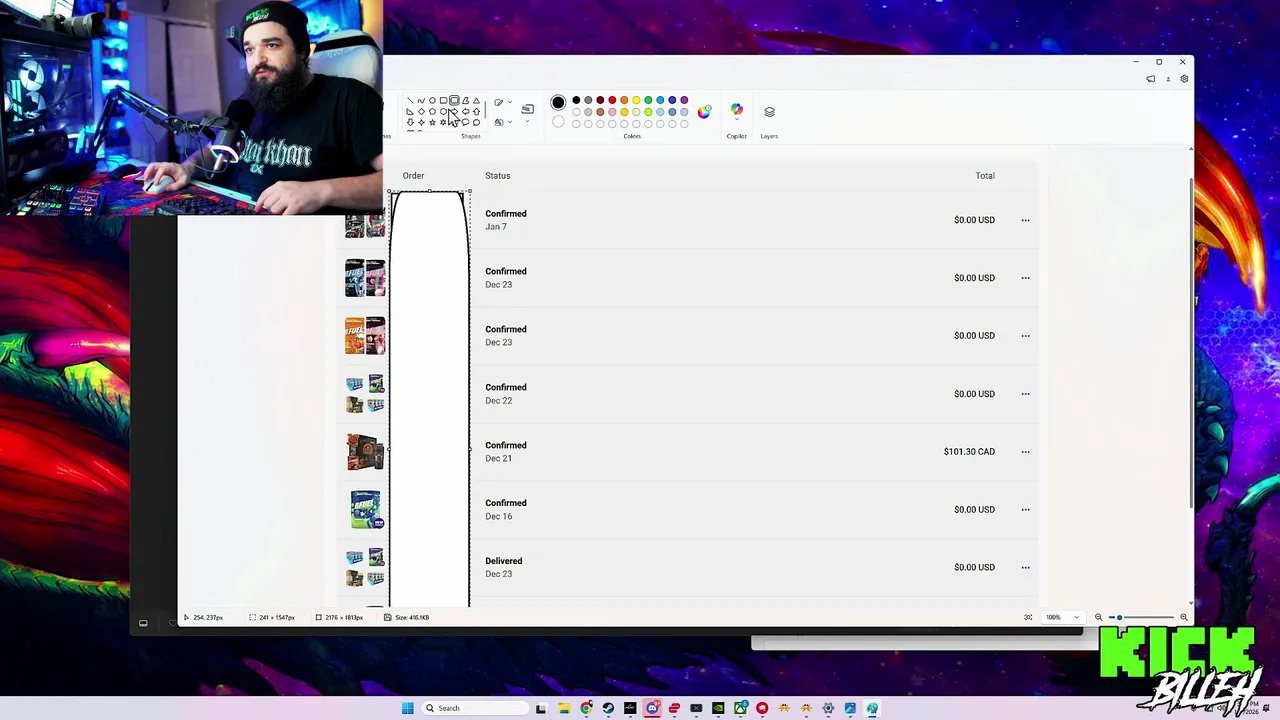The width and height of the screenshot is (1280, 720).
Task: Open Discord from the taskbar
Action: pos(652,708)
